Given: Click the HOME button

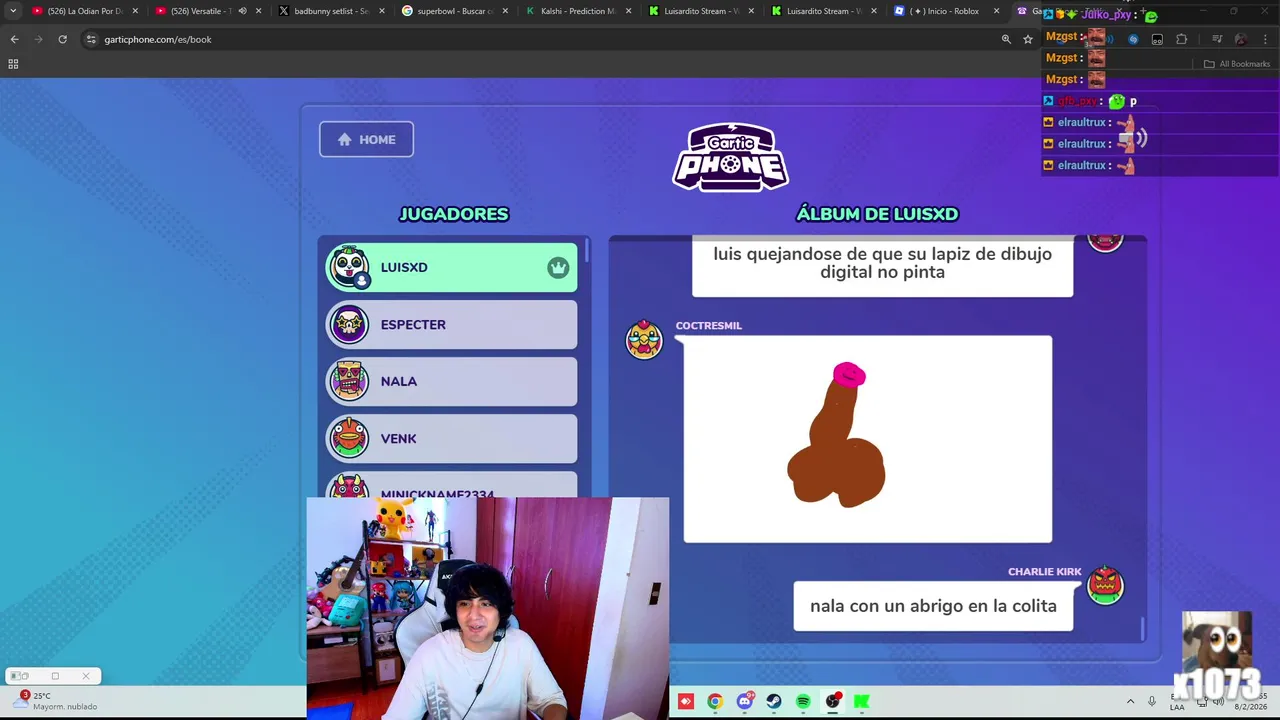Looking at the screenshot, I should click(x=366, y=139).
